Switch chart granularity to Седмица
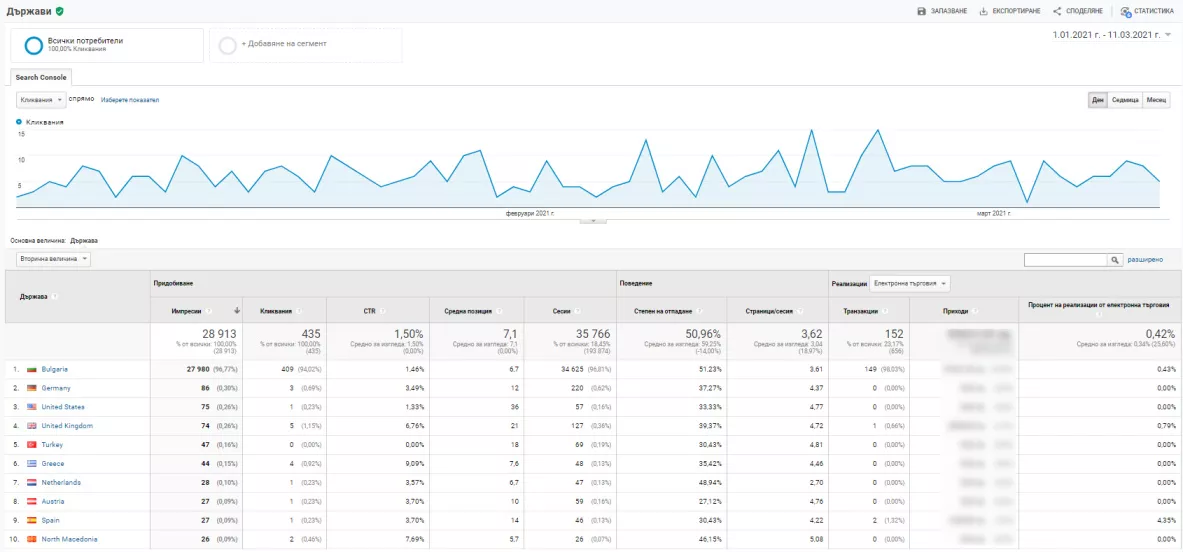This screenshot has height=552, width=1183. [x=1125, y=100]
